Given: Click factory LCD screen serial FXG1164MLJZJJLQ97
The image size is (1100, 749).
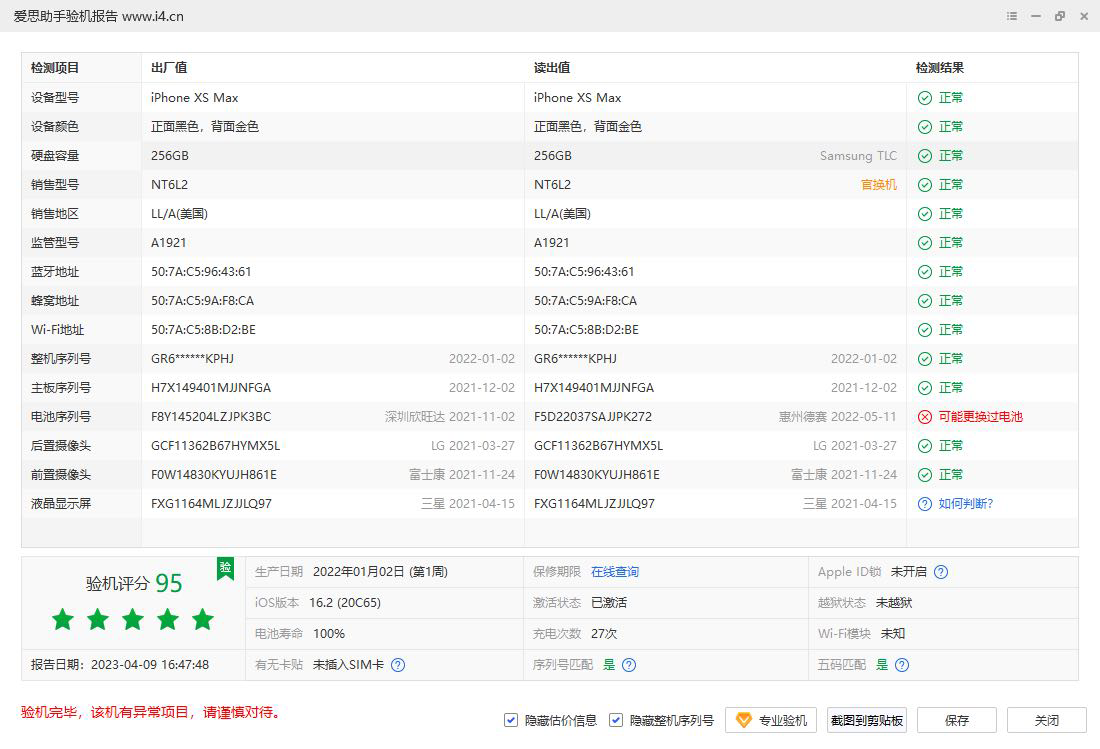Looking at the screenshot, I should pos(211,504).
